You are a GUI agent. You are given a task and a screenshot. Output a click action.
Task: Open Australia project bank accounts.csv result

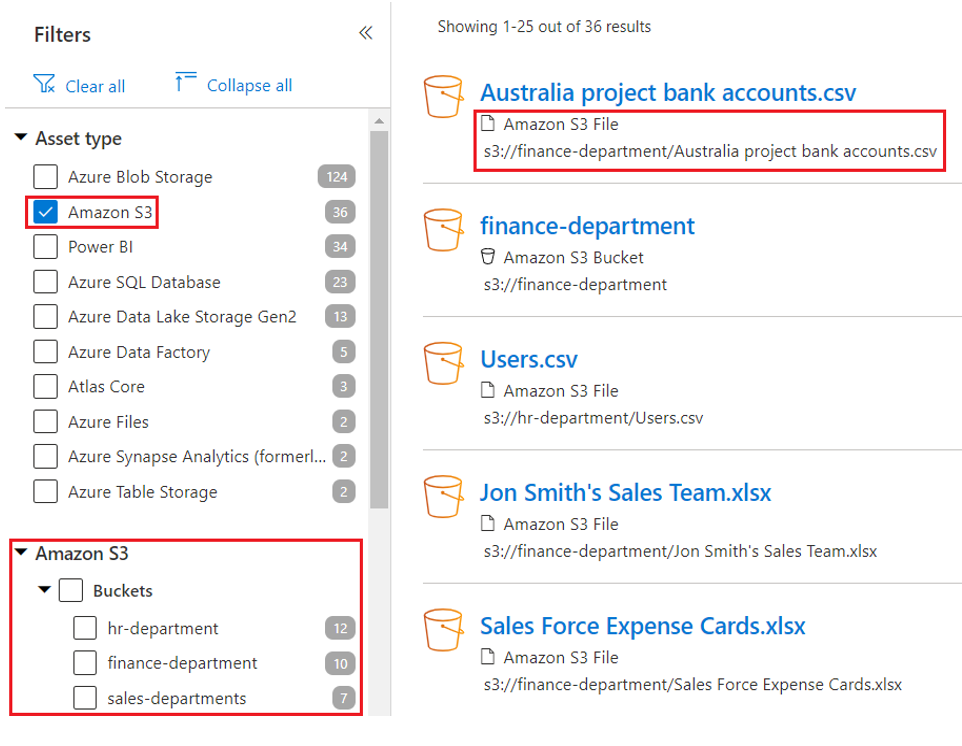[x=668, y=93]
